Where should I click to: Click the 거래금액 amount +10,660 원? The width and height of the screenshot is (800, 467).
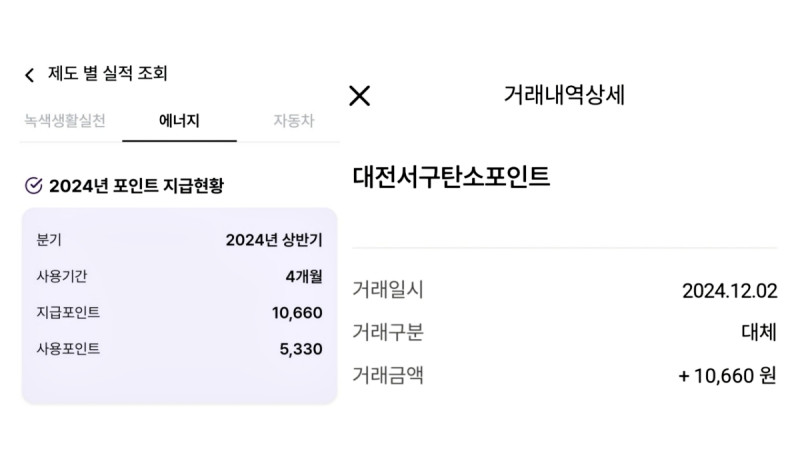coord(728,376)
